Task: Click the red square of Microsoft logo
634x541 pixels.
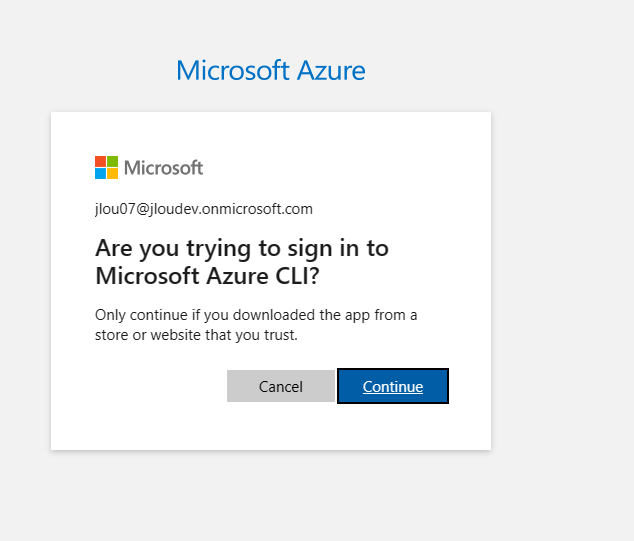Action: coord(100,161)
